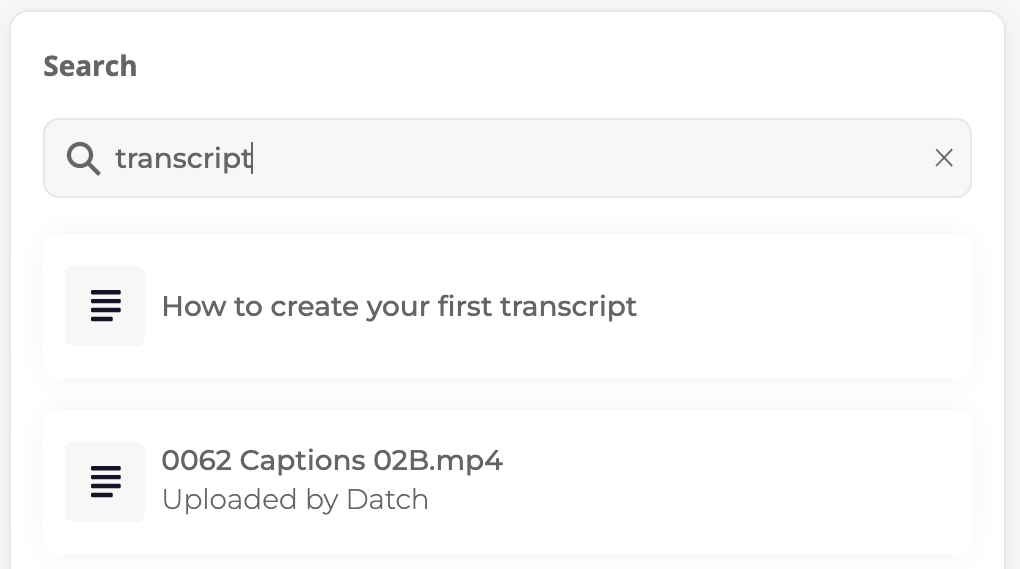Open "How to create your first transcript"
The height and width of the screenshot is (569, 1020).
pos(507,306)
